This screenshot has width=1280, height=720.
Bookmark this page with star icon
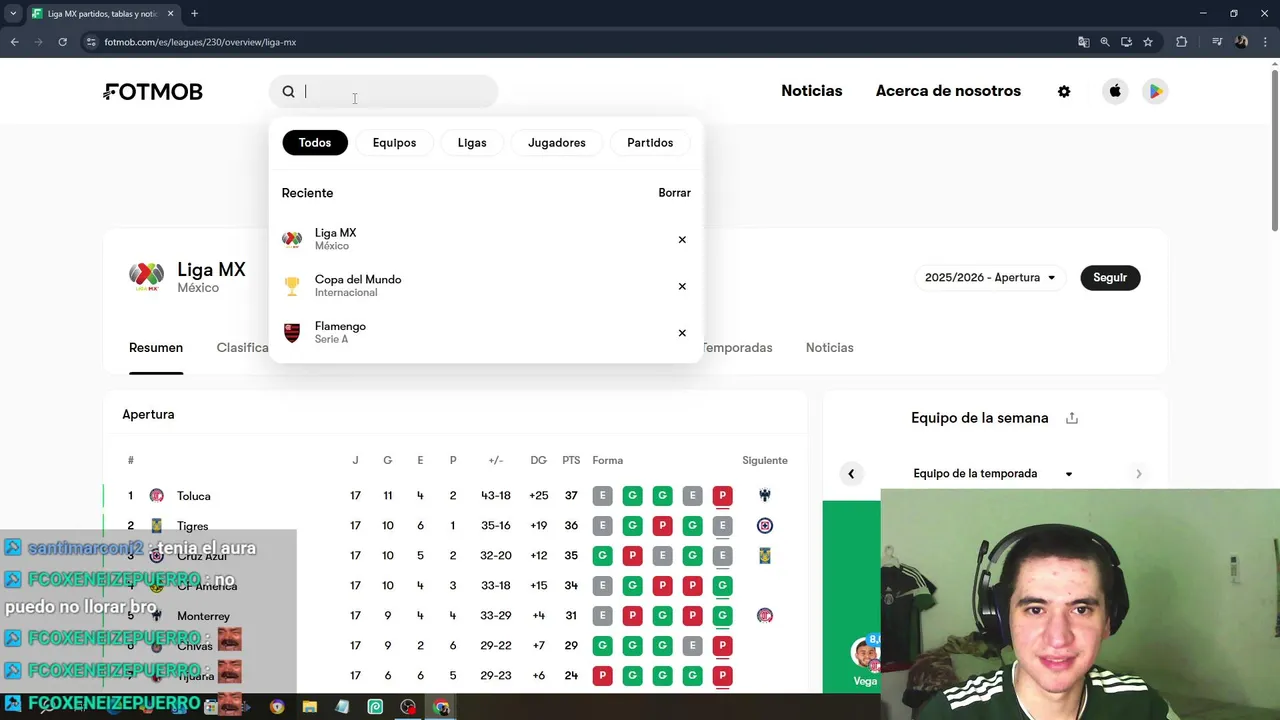[1148, 42]
